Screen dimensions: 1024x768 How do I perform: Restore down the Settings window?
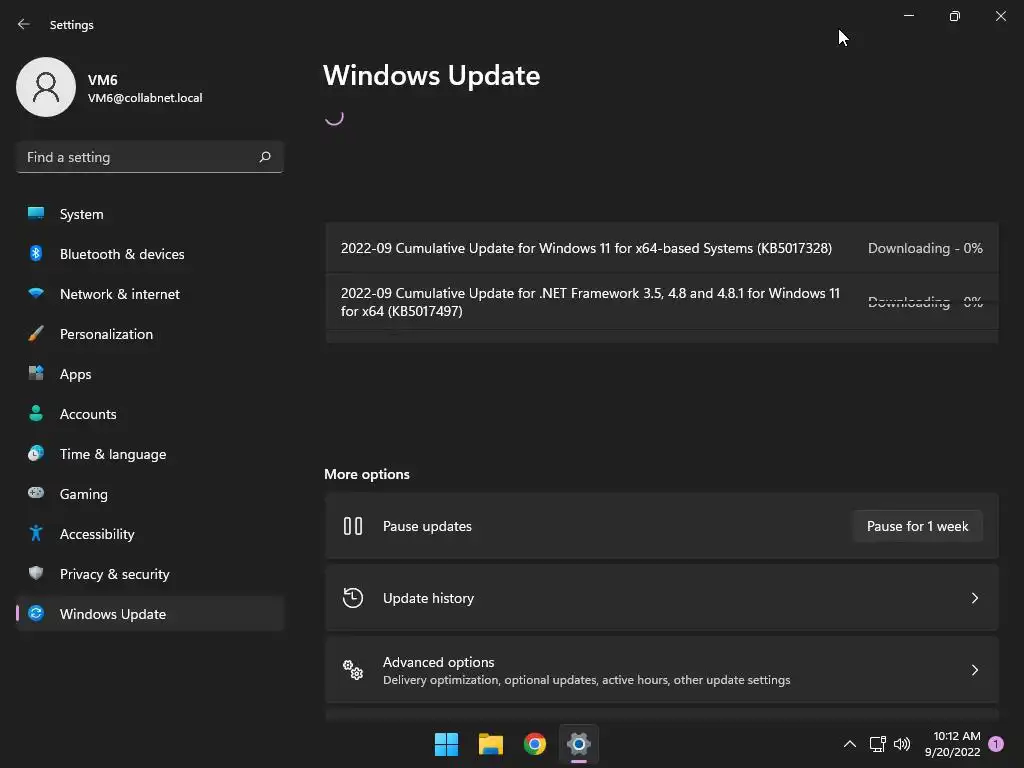955,16
